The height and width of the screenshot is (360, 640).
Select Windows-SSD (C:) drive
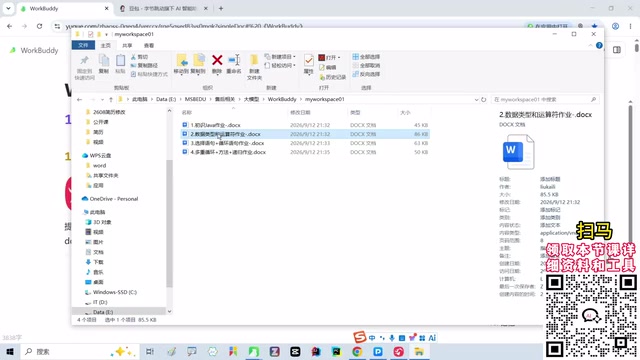[115, 292]
